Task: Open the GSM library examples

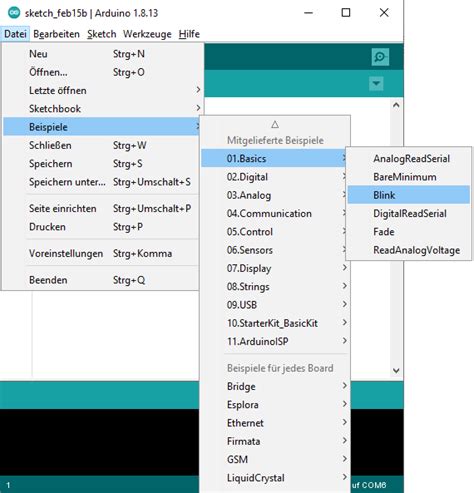Action: click(275, 460)
